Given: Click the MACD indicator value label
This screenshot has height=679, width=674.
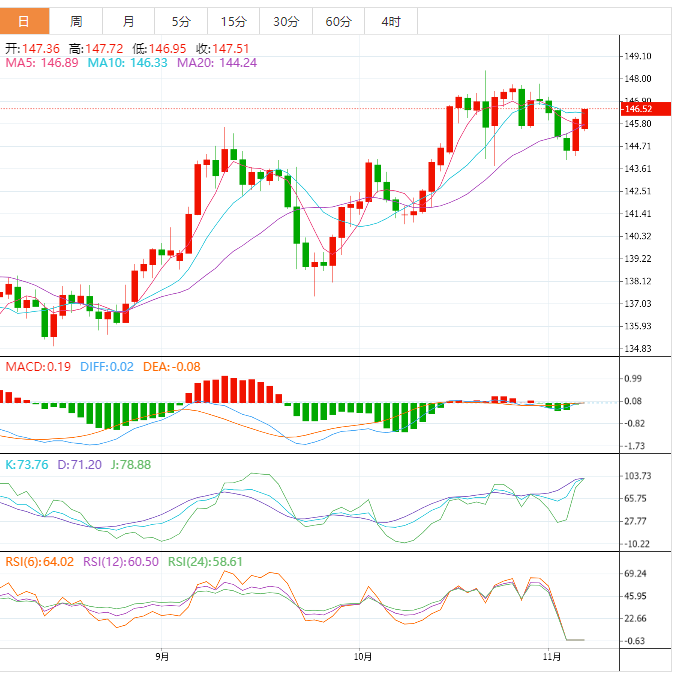Looking at the screenshot, I should [39, 367].
